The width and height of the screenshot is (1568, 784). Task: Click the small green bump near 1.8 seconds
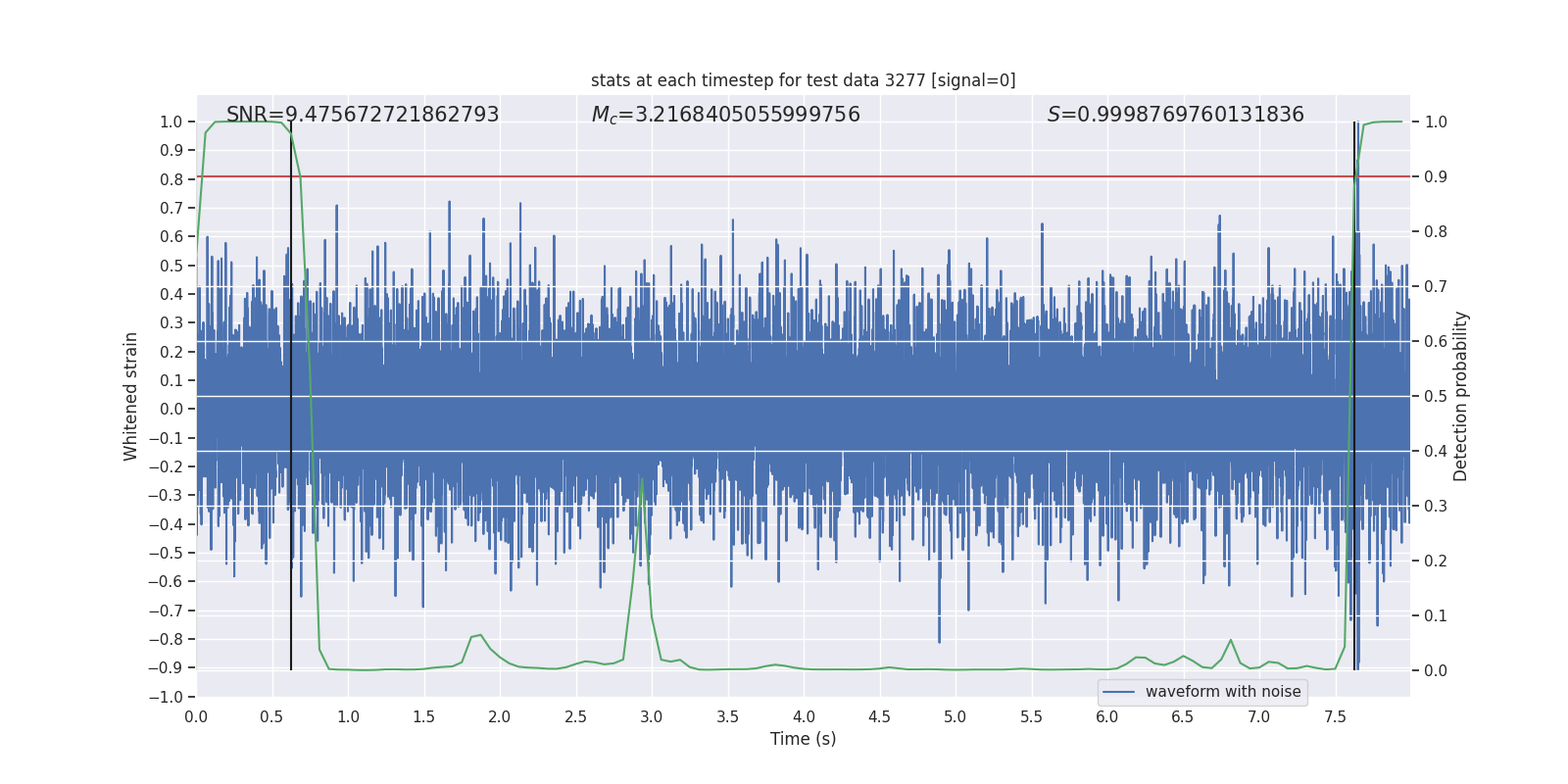pos(479,636)
